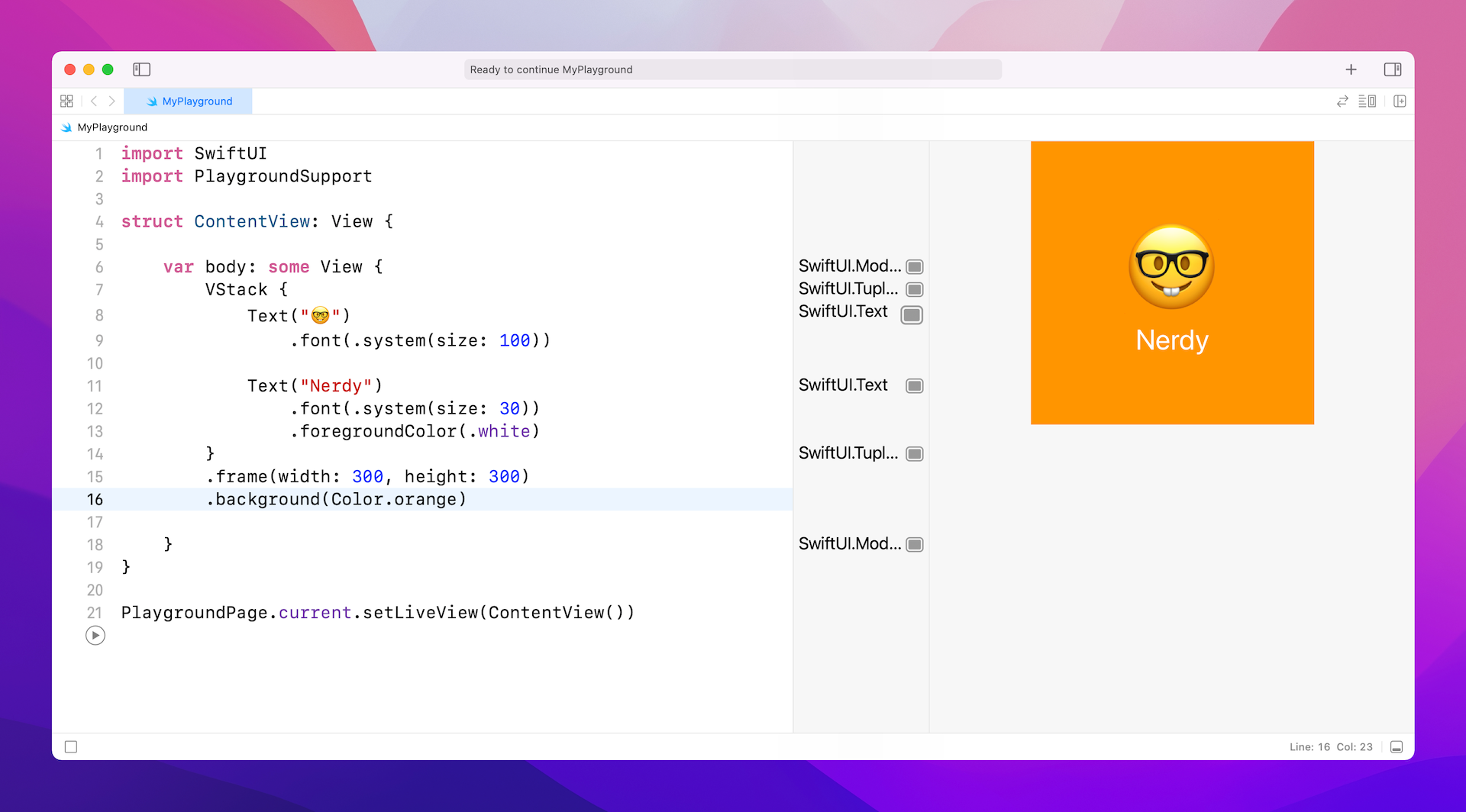Click the Swift bird icon in the jump bar
Screen dimensions: 1466x812
click(67, 127)
